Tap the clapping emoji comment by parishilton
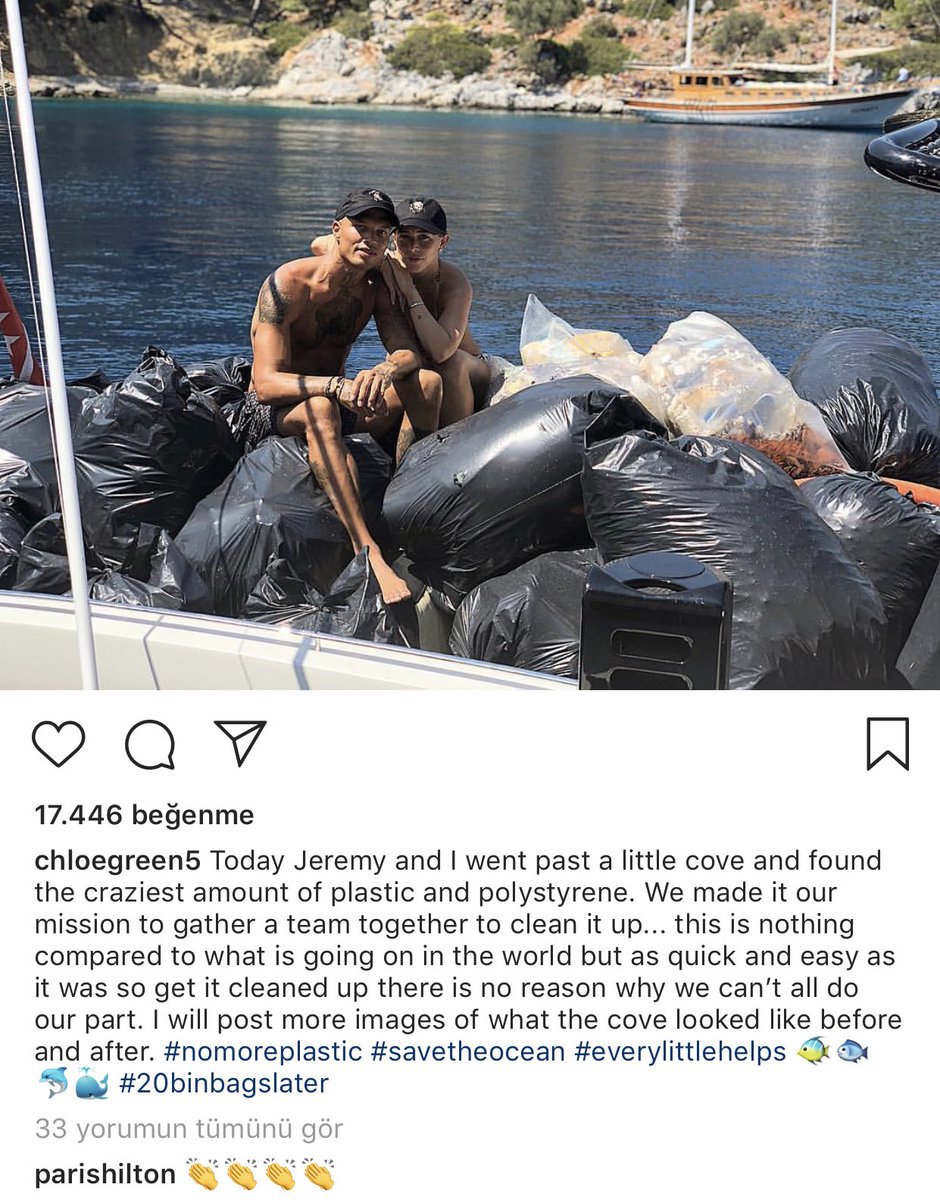This screenshot has height=1200, width=940. (260, 1174)
